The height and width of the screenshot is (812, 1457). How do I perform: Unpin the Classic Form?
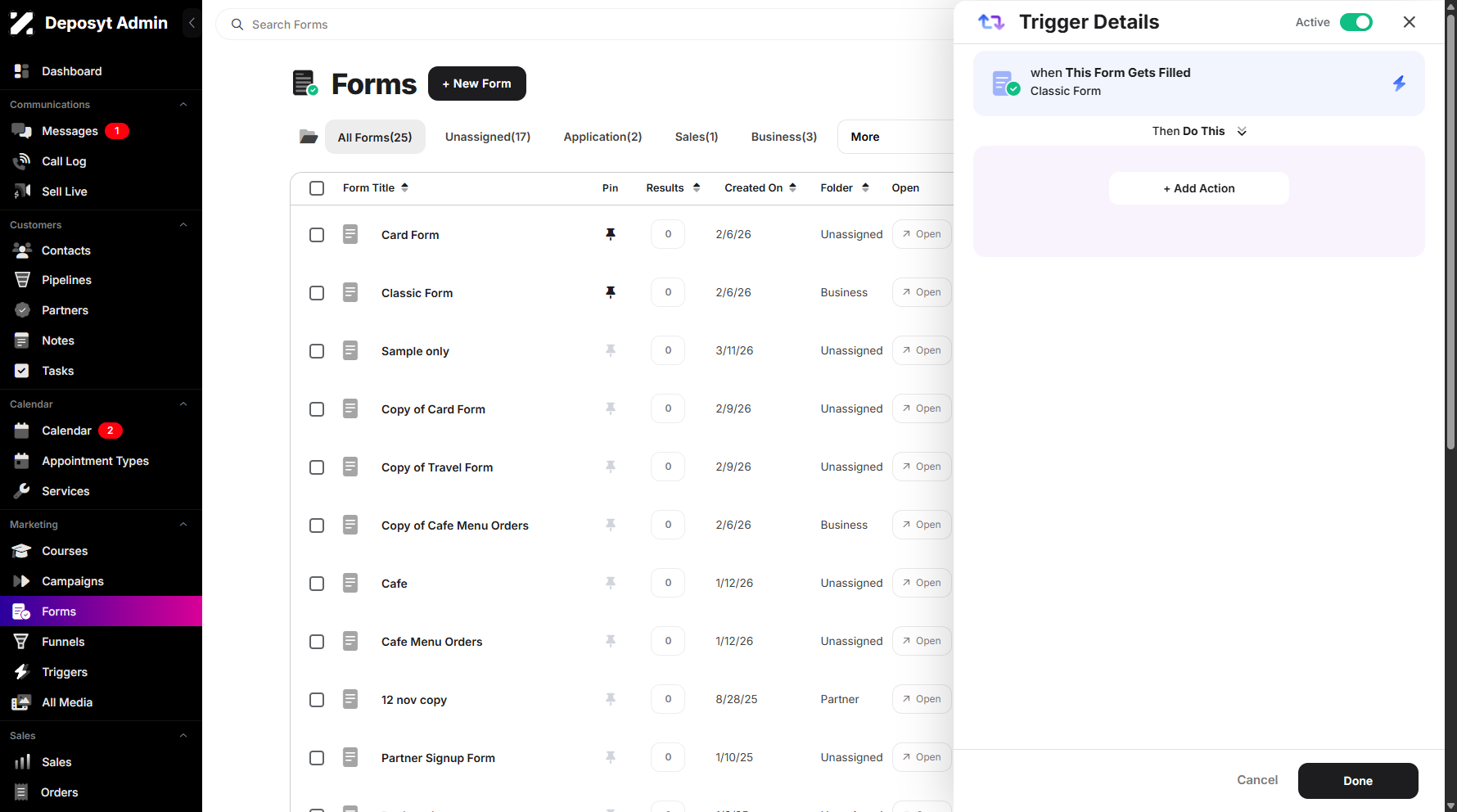click(x=611, y=292)
